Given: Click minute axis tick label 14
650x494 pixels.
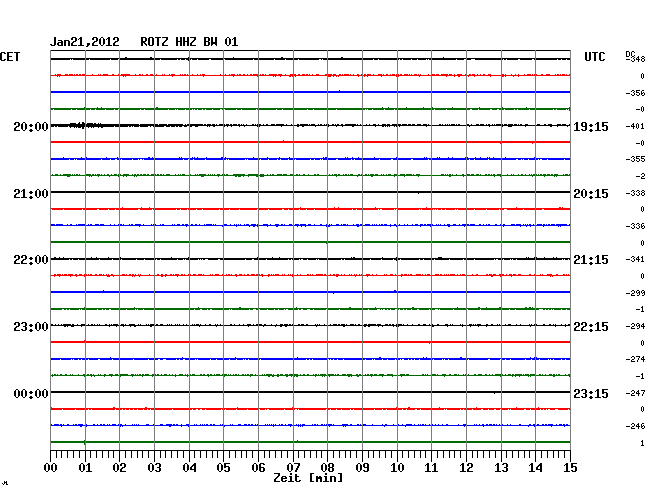Looking at the screenshot, I should tap(535, 468).
